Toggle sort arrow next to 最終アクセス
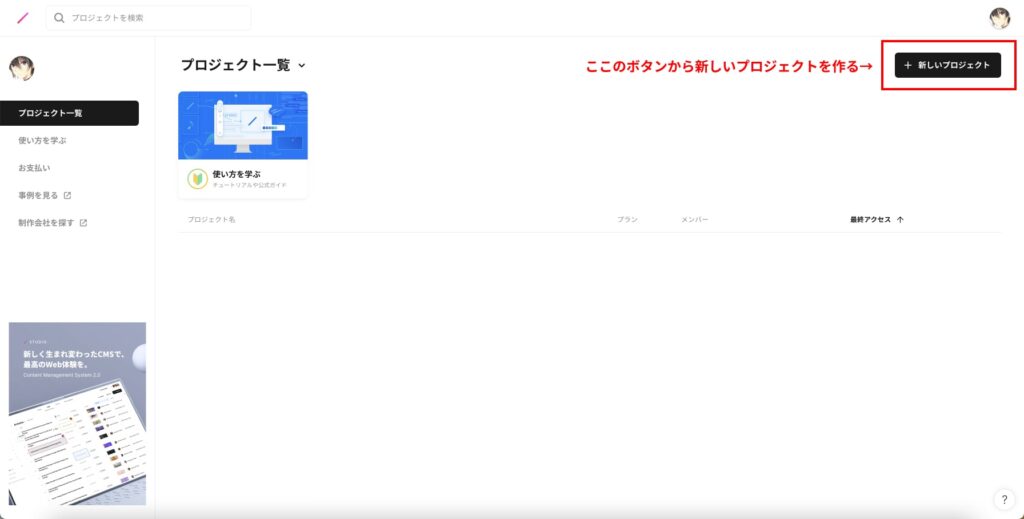Screen dimensions: 1024x519 click(x=901, y=220)
